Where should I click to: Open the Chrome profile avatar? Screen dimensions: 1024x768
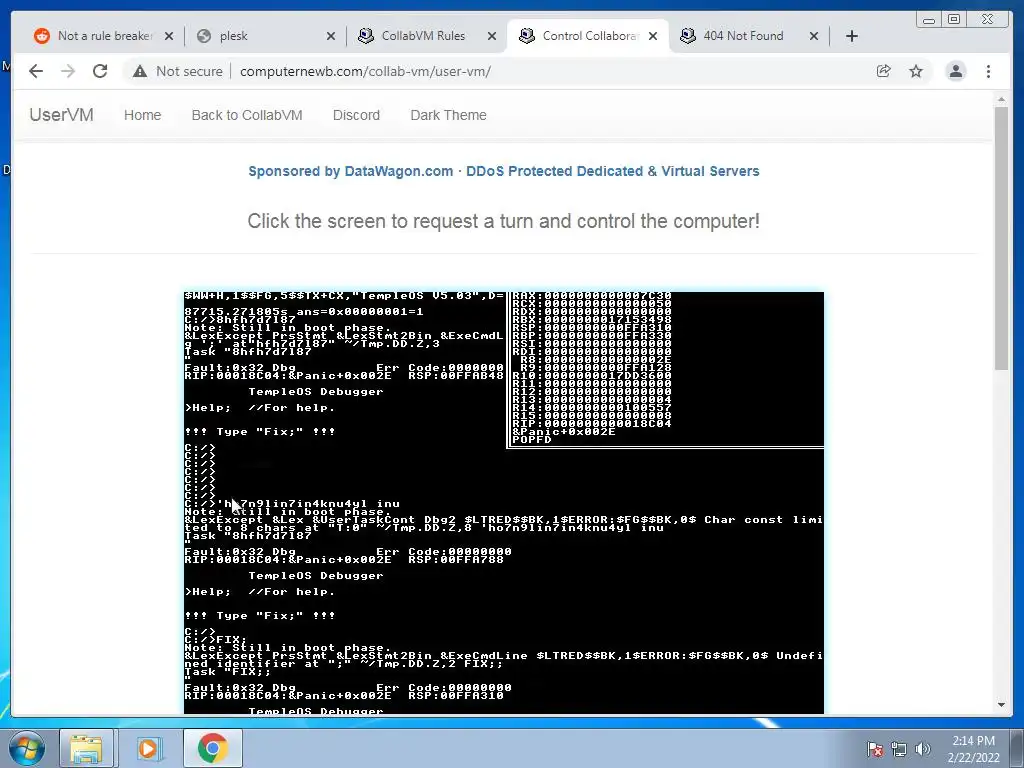point(955,71)
